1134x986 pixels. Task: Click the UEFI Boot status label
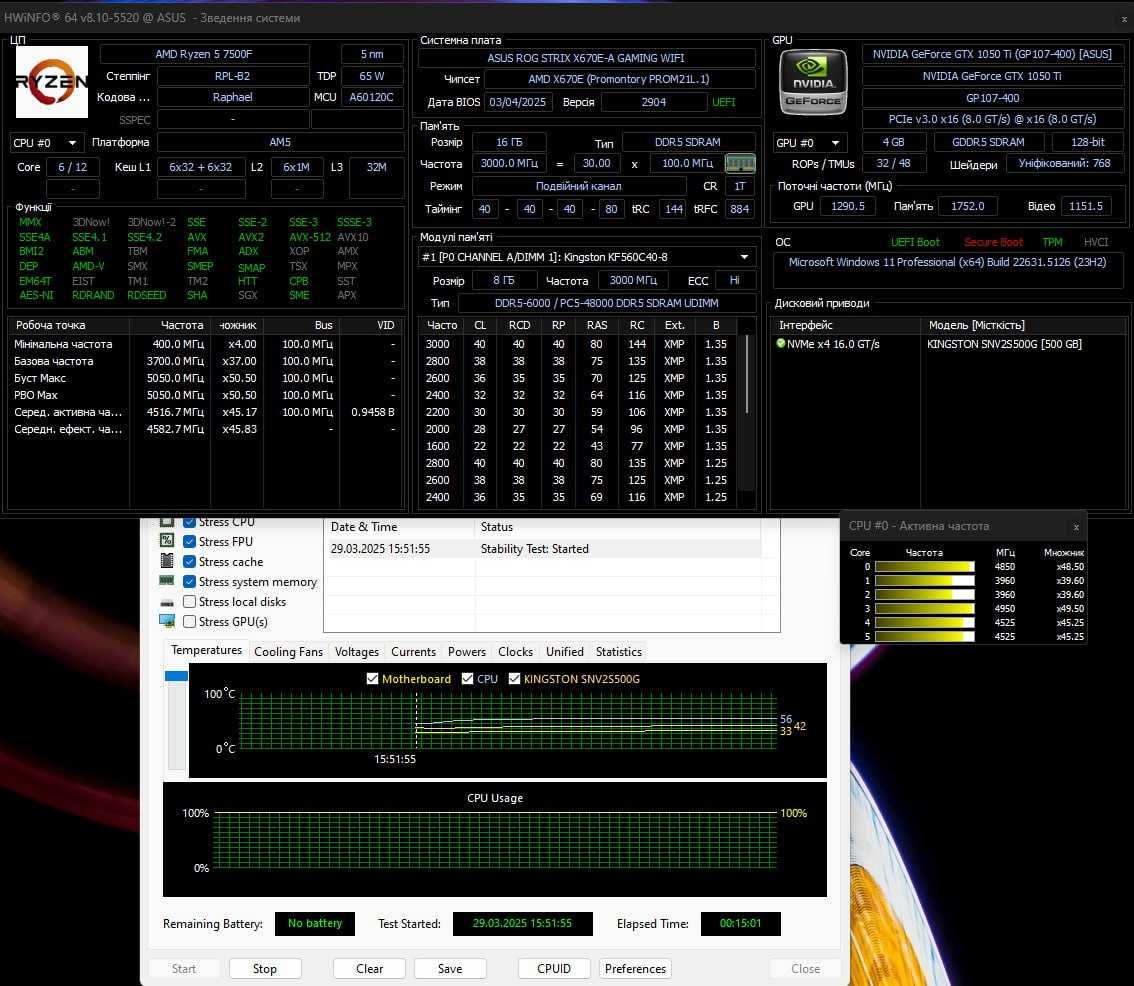tap(915, 242)
